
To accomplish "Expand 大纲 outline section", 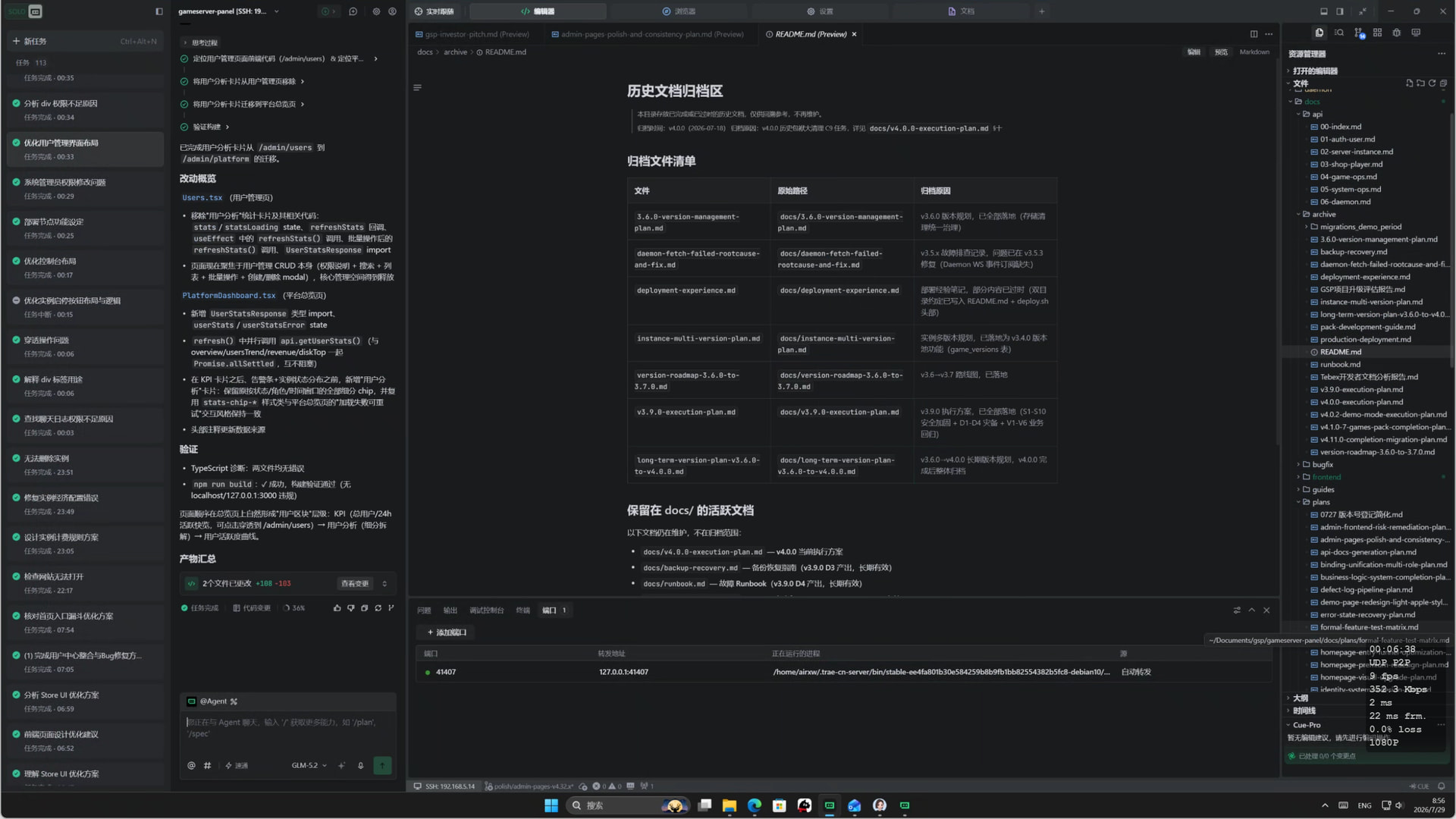I will click(x=1300, y=698).
